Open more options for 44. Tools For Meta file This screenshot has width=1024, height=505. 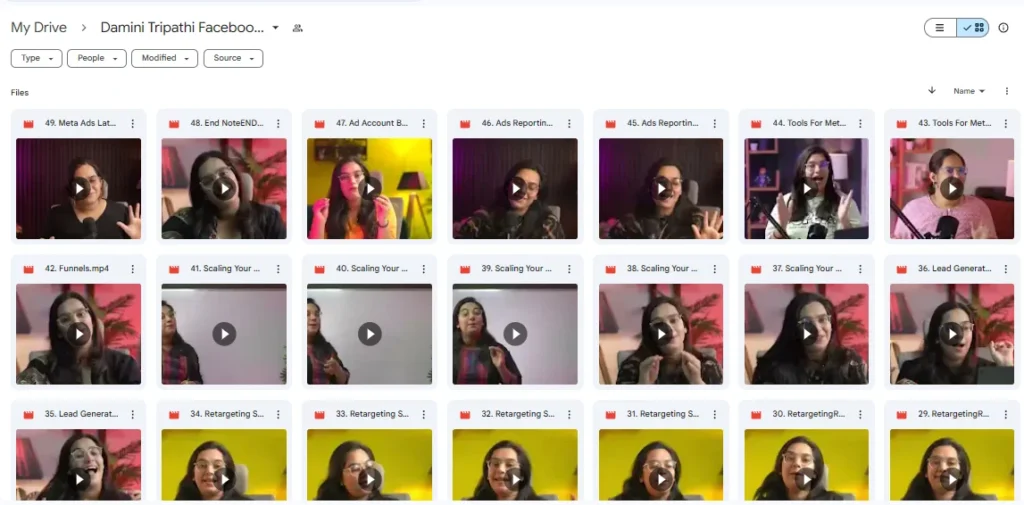point(861,123)
